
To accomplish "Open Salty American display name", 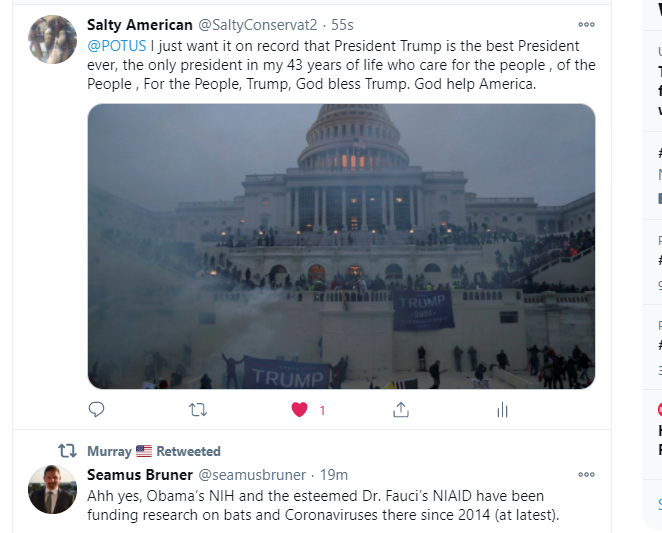I will (139, 24).
